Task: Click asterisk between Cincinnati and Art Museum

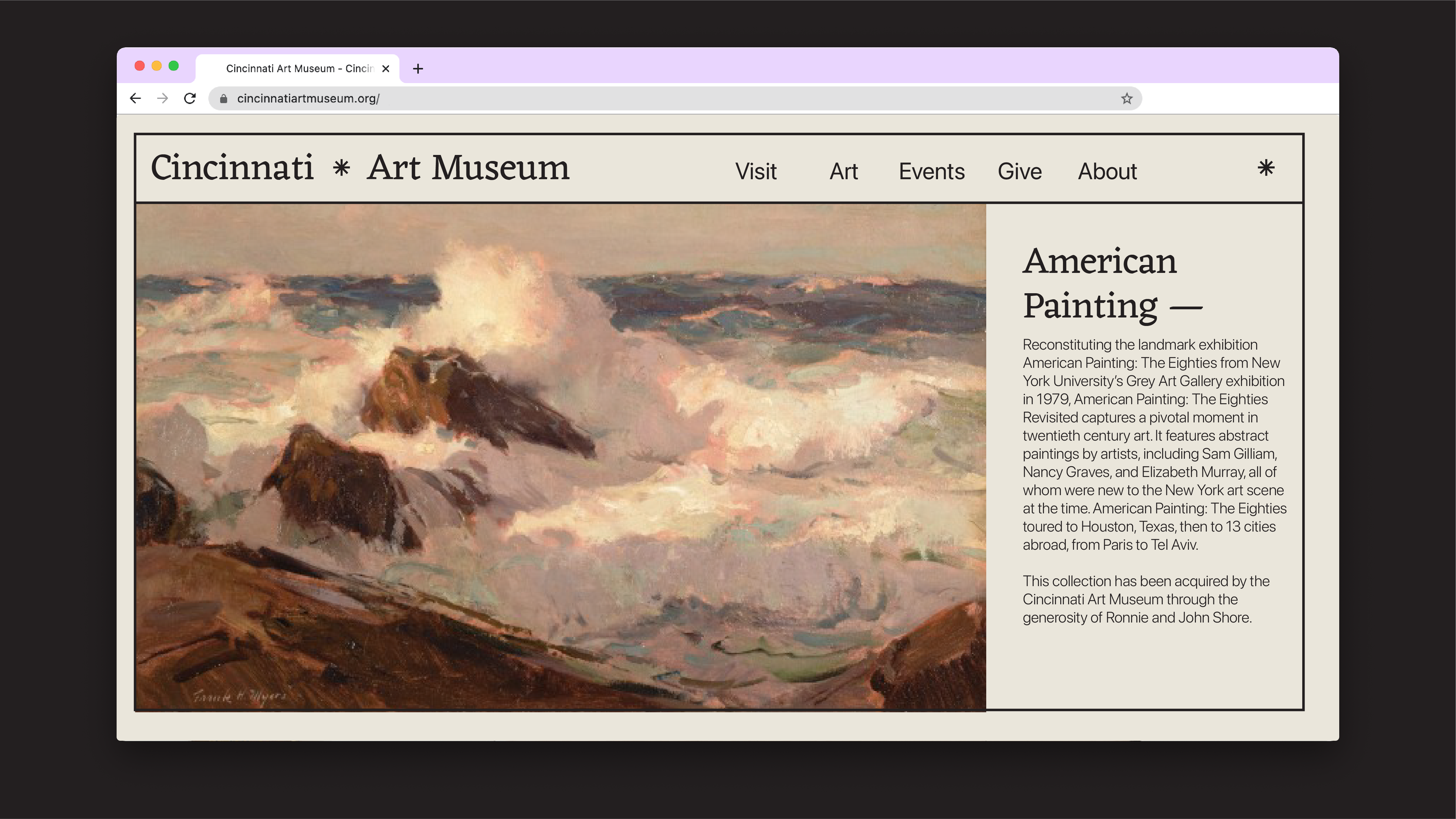Action: click(x=341, y=168)
